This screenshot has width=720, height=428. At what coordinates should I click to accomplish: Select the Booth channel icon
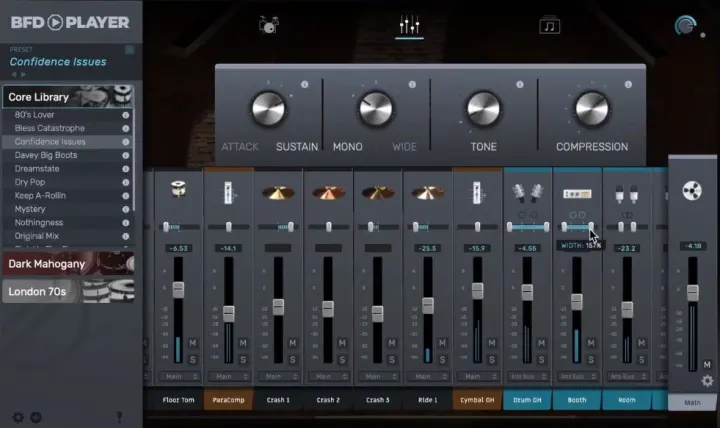point(577,194)
